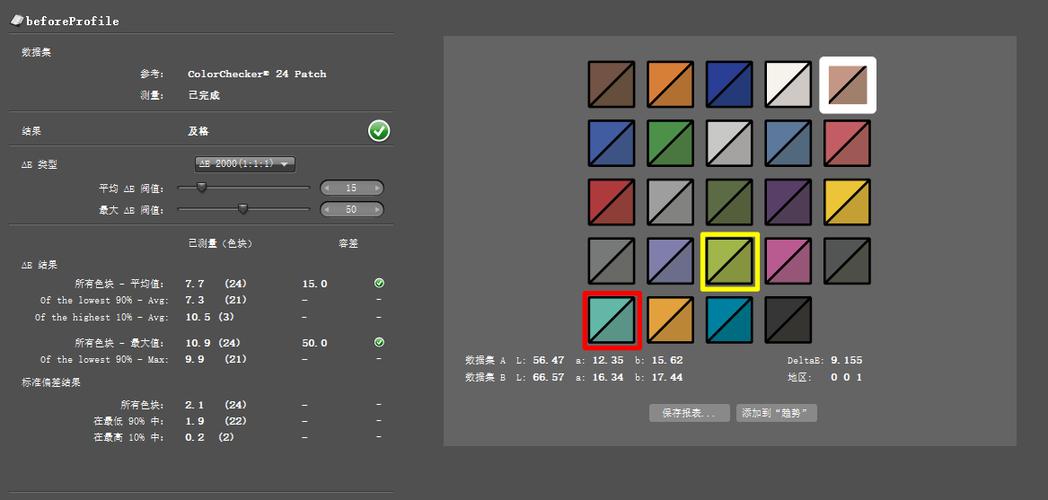Click the small green check next to 15.0 tolerance
Image resolution: width=1048 pixels, height=500 pixels.
(x=379, y=283)
